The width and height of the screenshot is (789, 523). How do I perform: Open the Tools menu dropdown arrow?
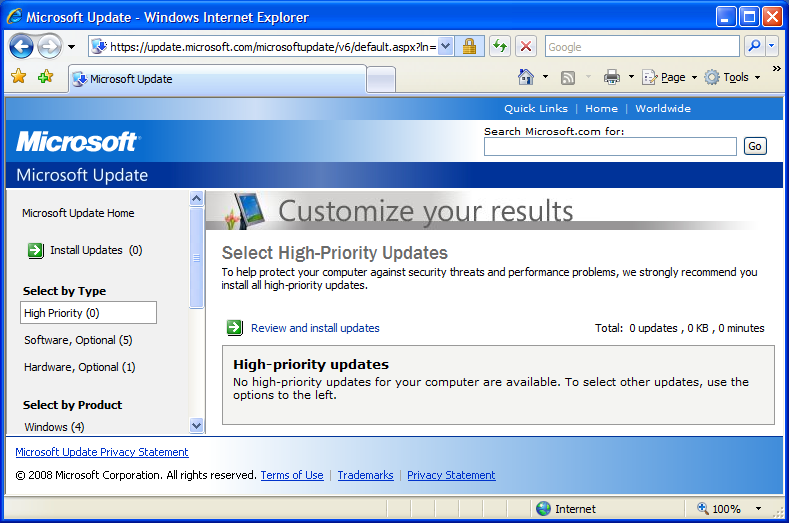coord(757,78)
